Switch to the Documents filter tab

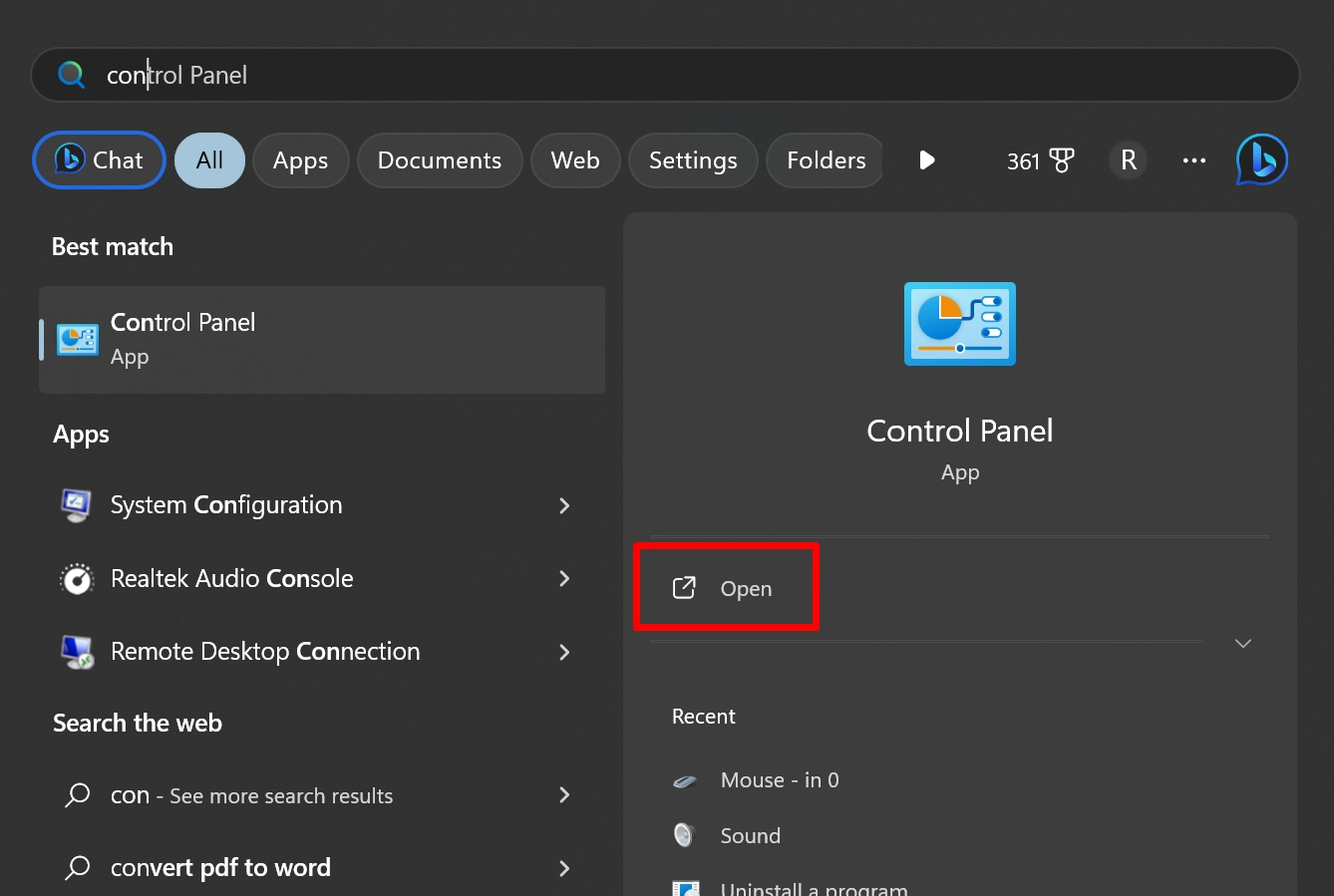(x=440, y=160)
